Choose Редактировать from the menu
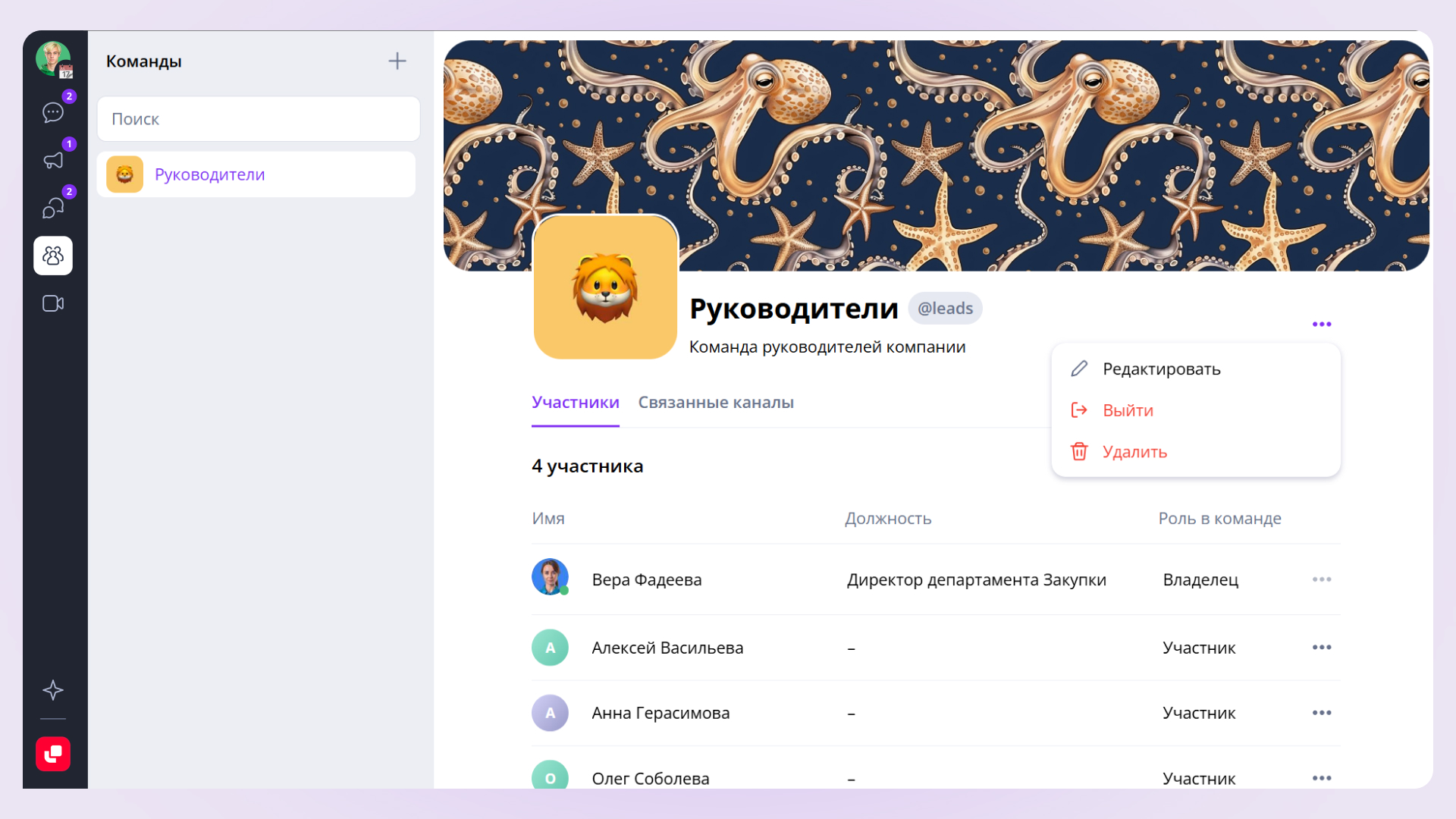Image resolution: width=1456 pixels, height=819 pixels. 1196,369
